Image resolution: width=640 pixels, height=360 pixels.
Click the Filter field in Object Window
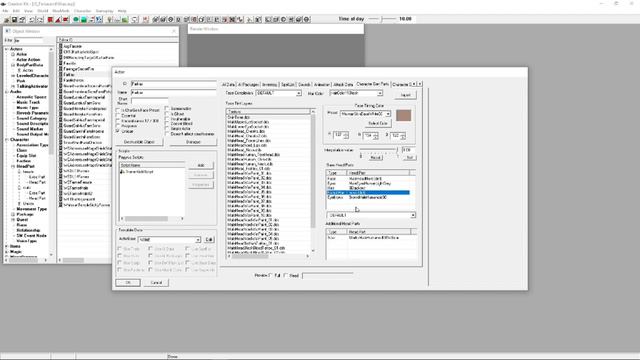tap(28, 40)
